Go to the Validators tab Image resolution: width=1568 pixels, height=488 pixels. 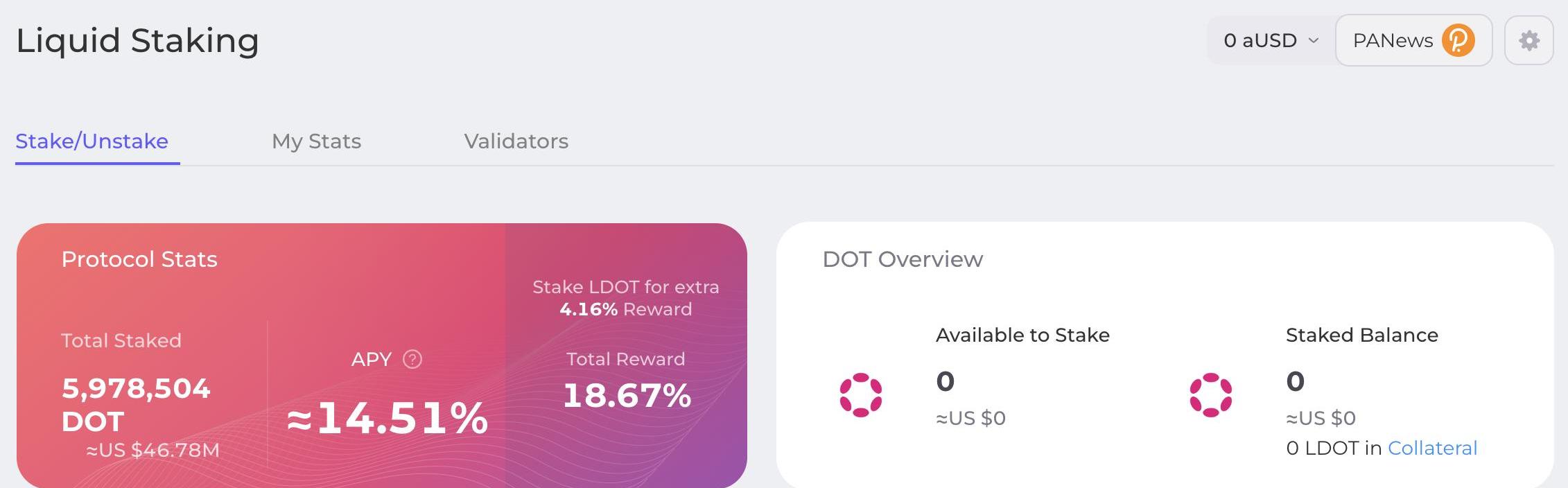pos(516,141)
